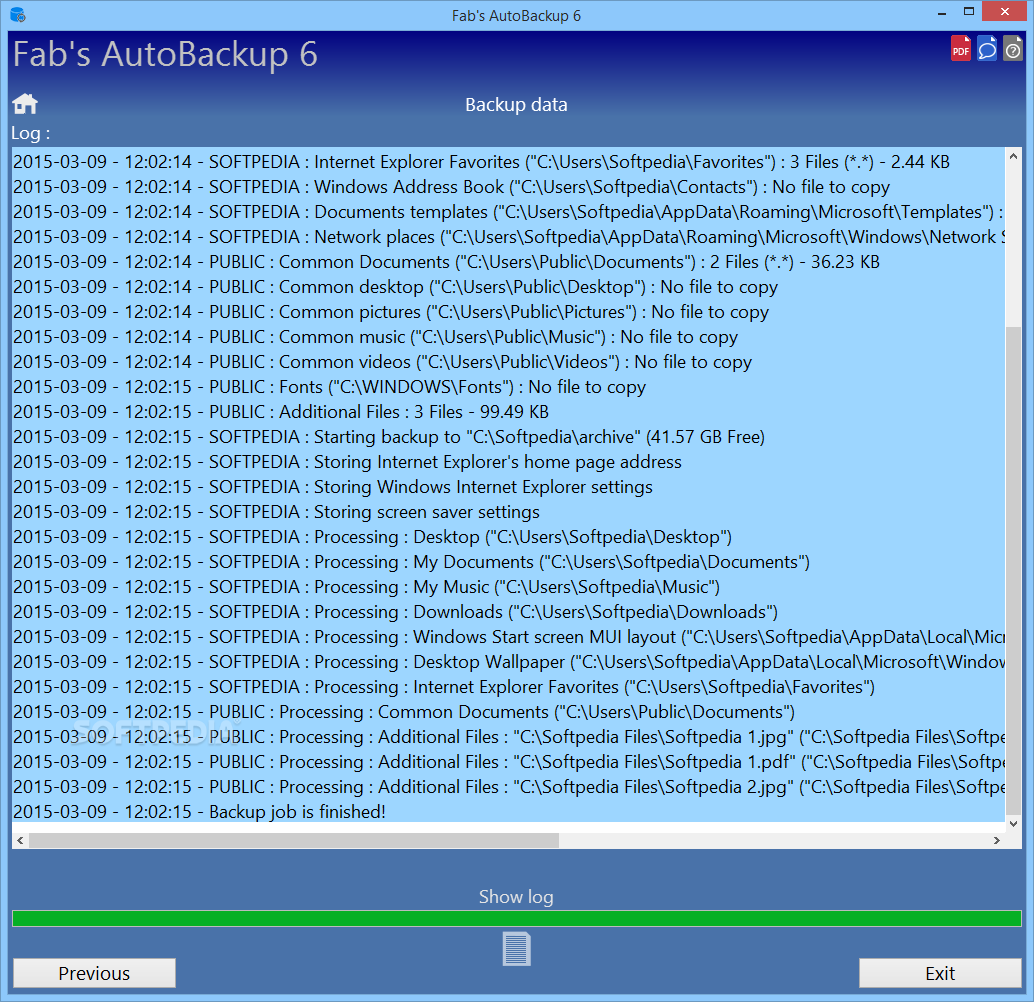Click the app icon in the title bar
This screenshot has height=1002, width=1034.
(18, 15)
